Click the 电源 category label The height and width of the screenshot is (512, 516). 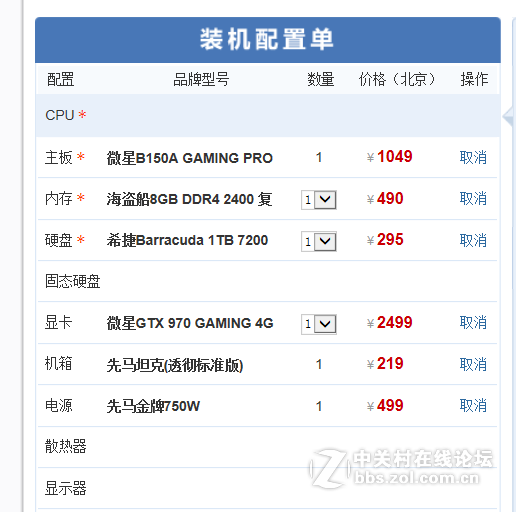pyautogui.click(x=59, y=406)
